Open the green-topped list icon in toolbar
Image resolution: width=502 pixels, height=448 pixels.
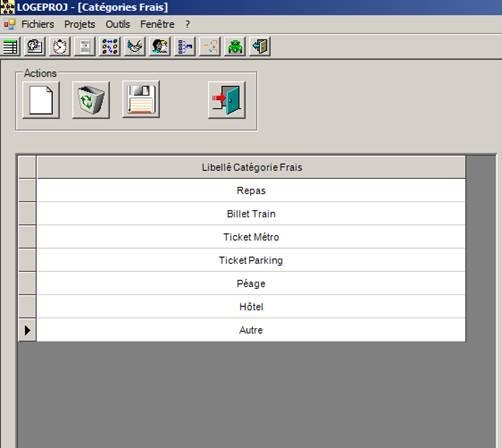click(10, 46)
